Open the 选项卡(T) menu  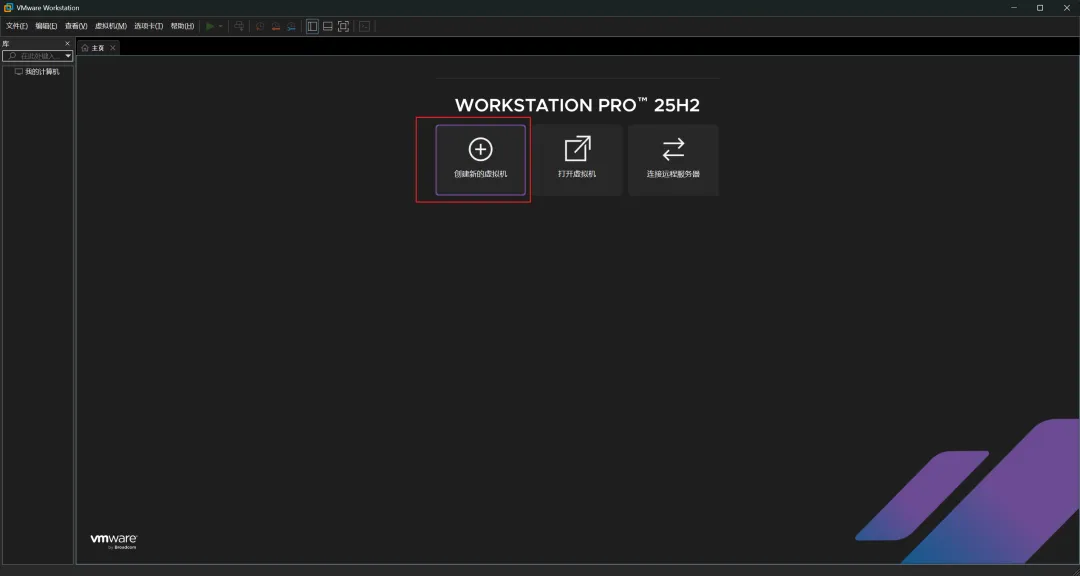148,26
